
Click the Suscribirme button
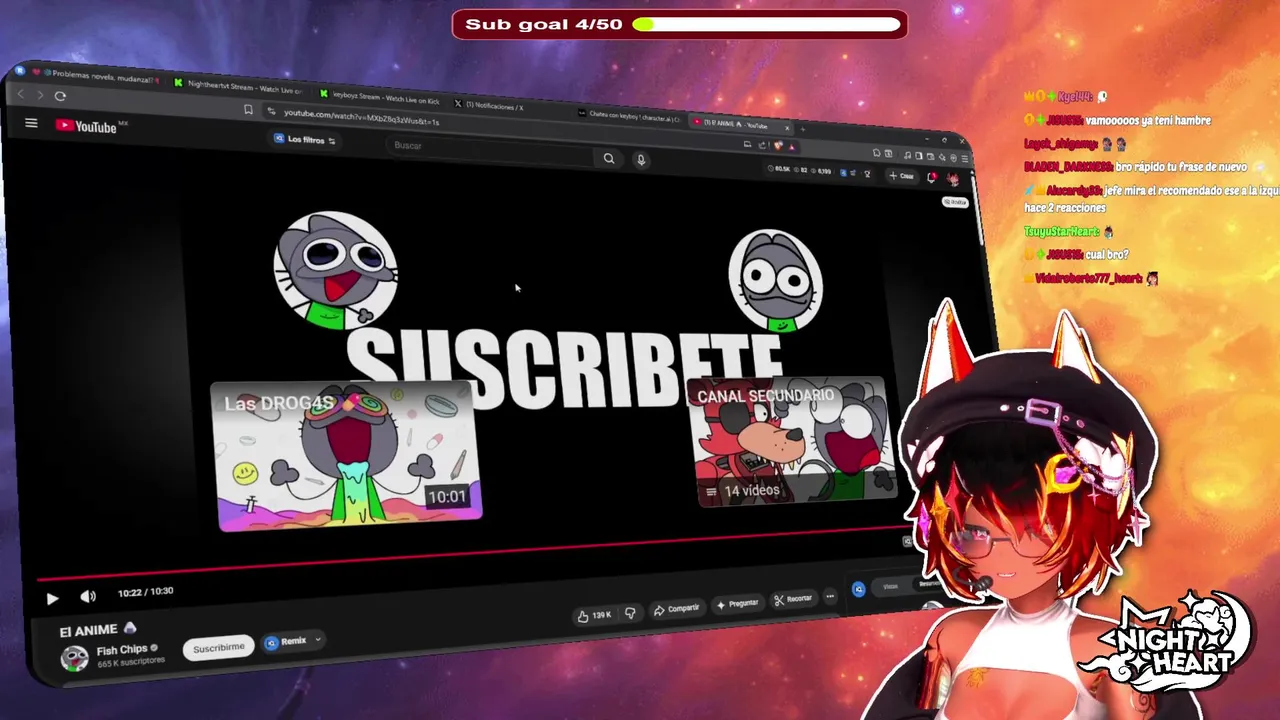(x=219, y=648)
